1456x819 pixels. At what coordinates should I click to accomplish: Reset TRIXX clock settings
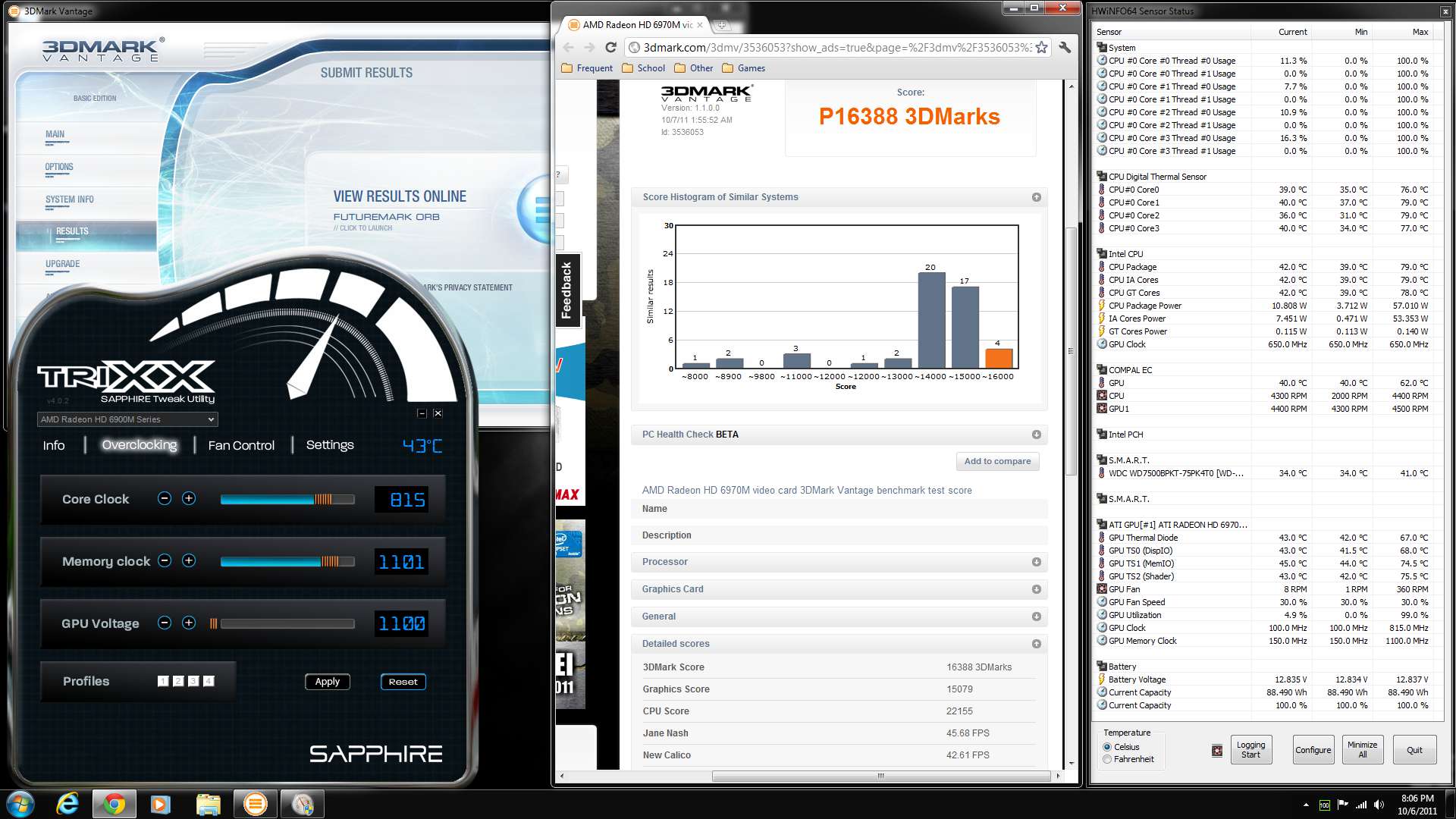pos(403,682)
